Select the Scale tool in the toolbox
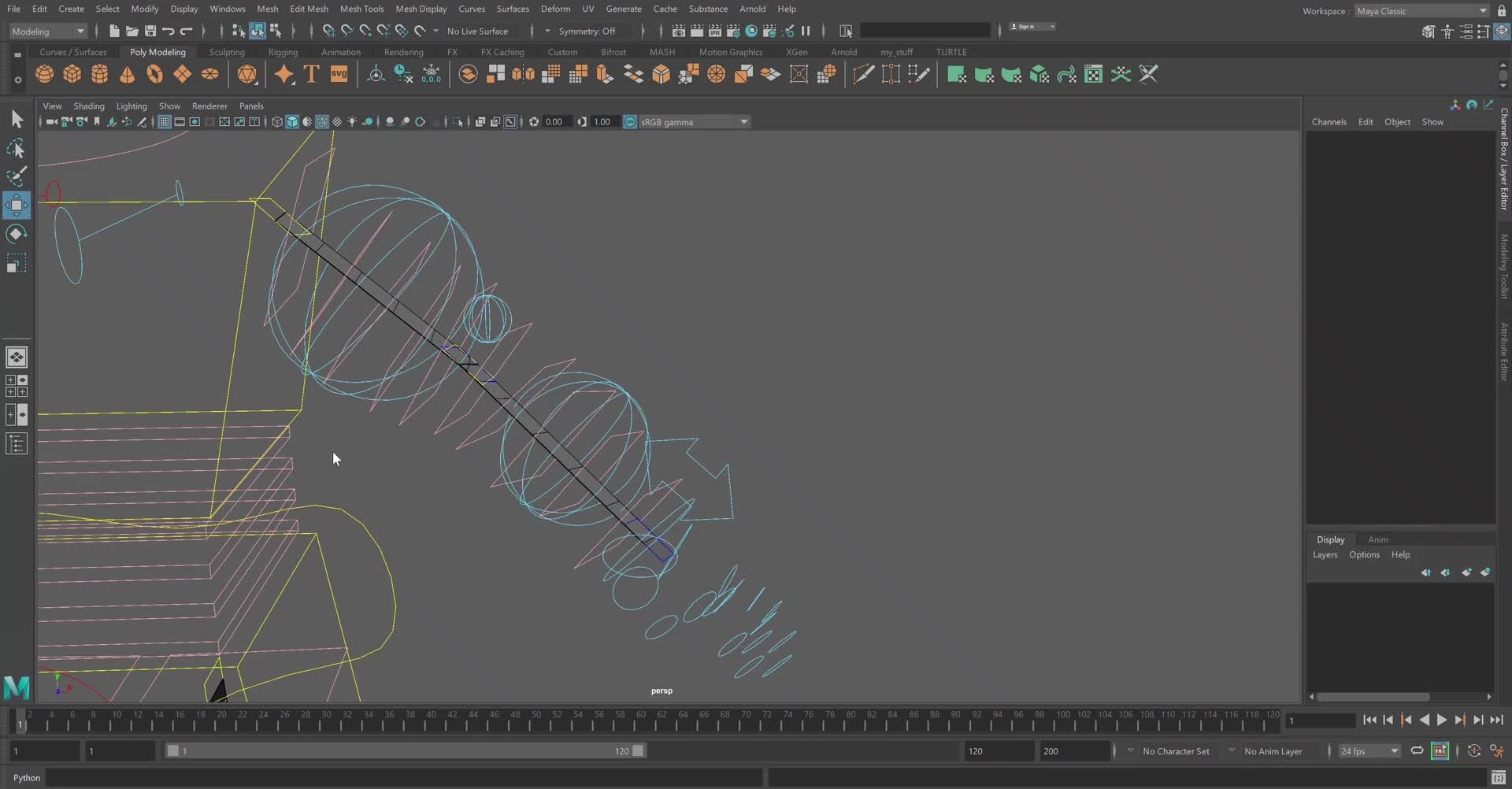This screenshot has width=1512, height=789. pos(15,264)
